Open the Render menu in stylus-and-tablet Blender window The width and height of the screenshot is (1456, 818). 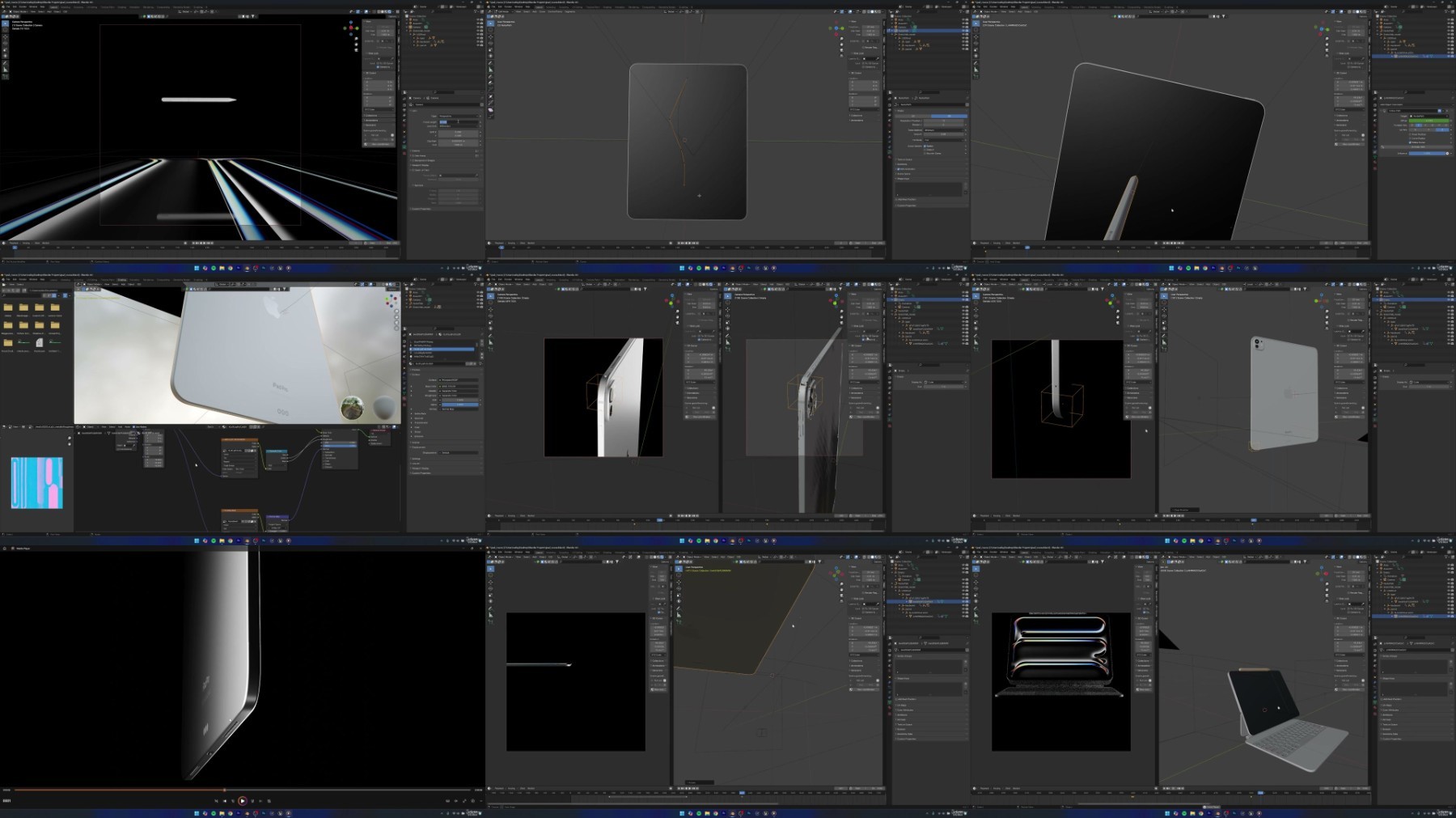pos(993,6)
